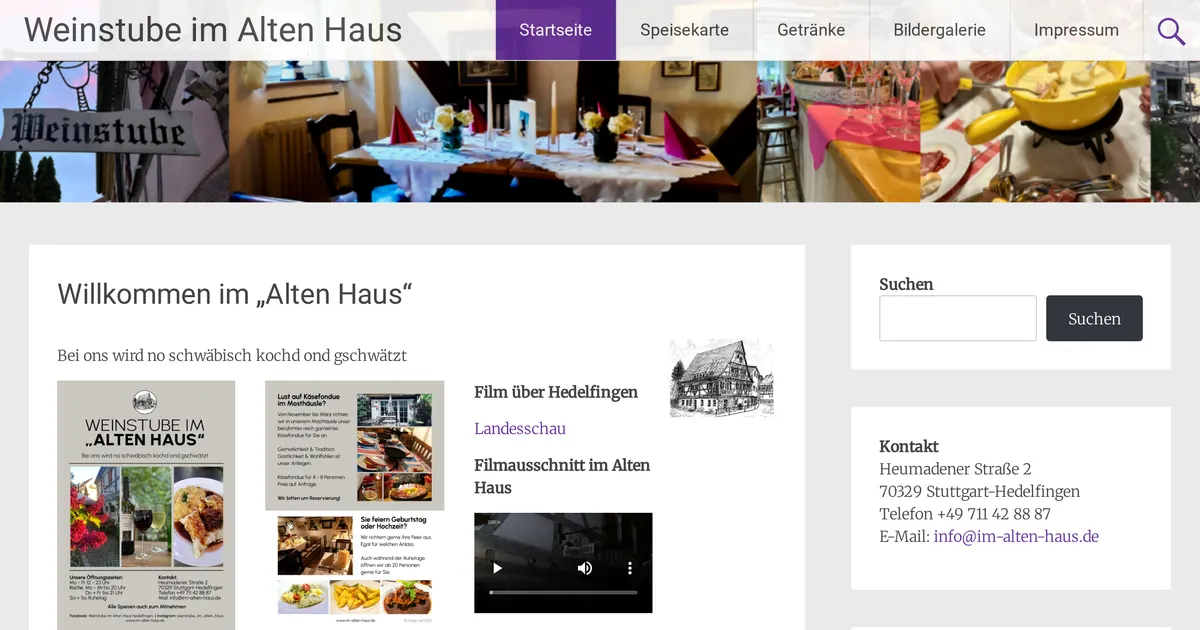Submit with the Suchen button
Image resolution: width=1200 pixels, height=630 pixels.
[1094, 318]
